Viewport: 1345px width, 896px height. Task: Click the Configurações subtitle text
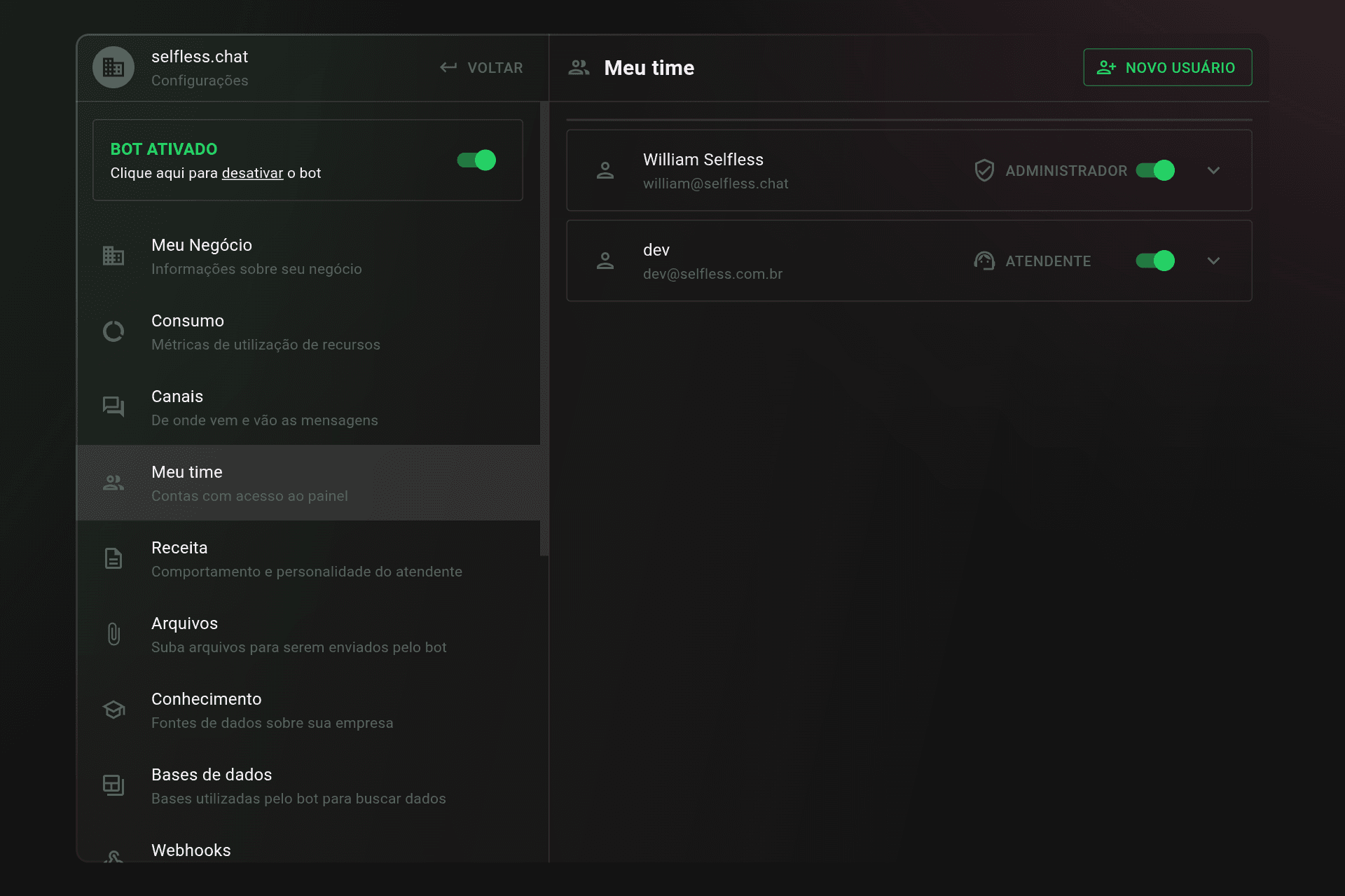coord(200,81)
